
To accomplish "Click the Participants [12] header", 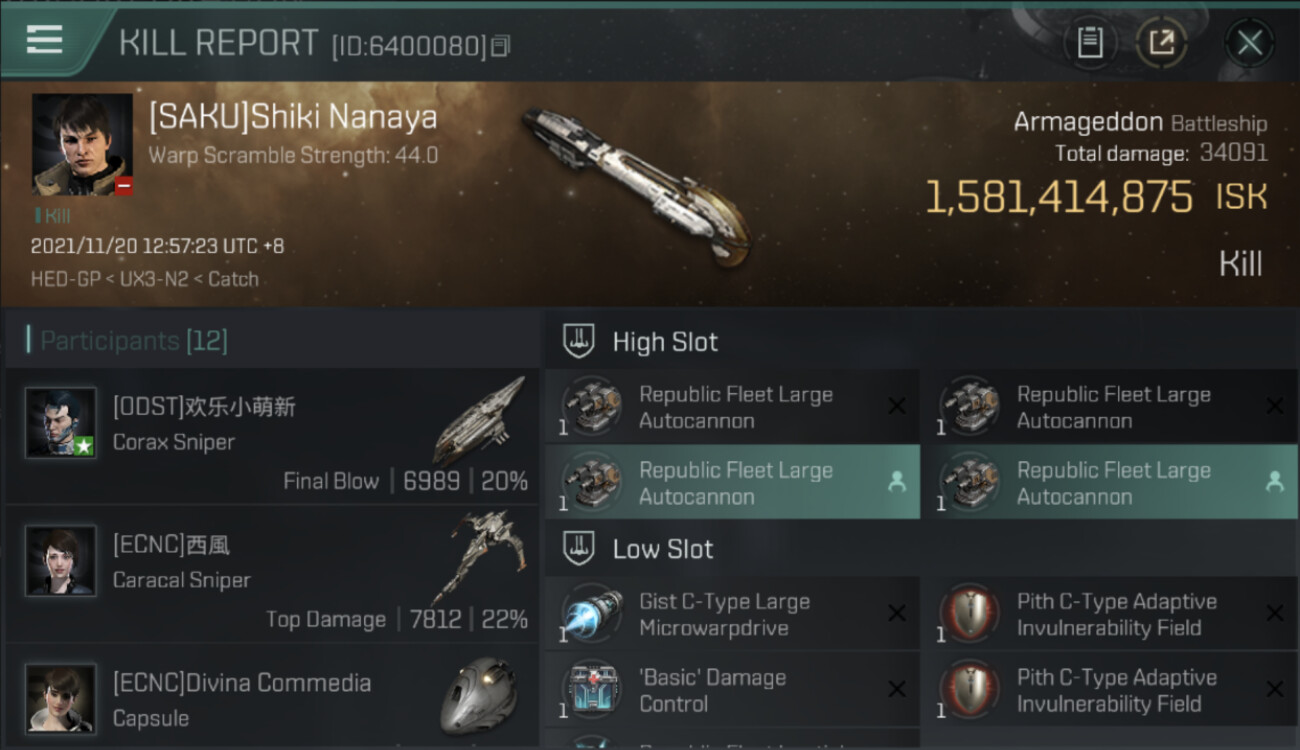I will click(x=134, y=341).
